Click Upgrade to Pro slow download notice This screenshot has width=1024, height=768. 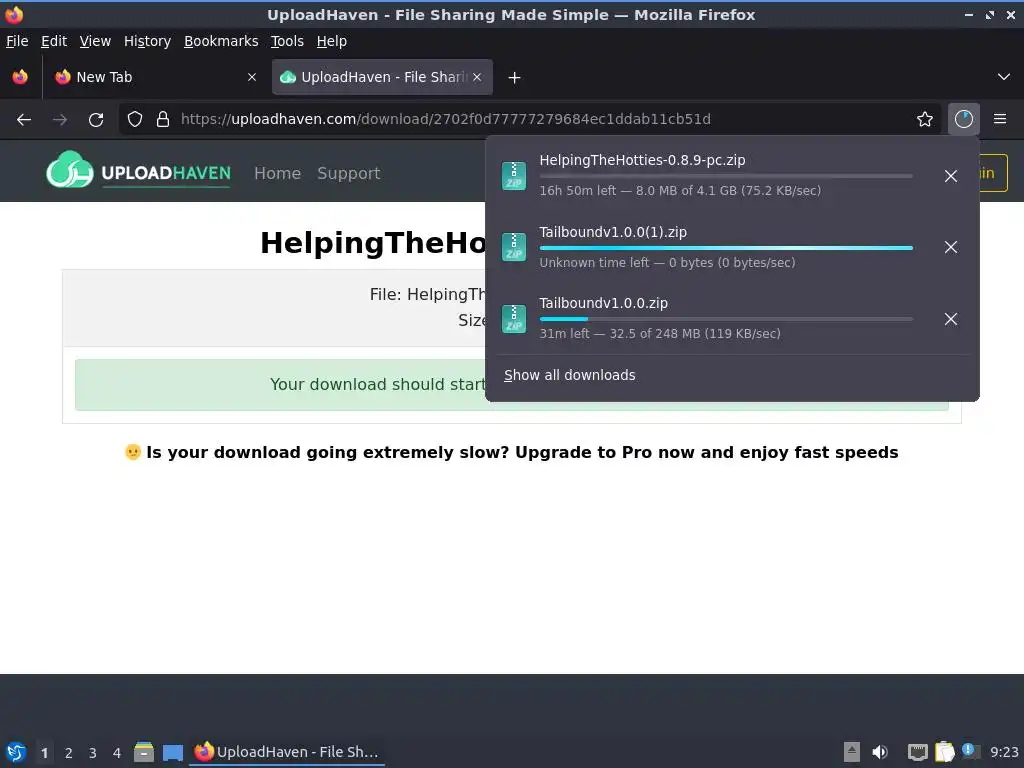tap(511, 453)
